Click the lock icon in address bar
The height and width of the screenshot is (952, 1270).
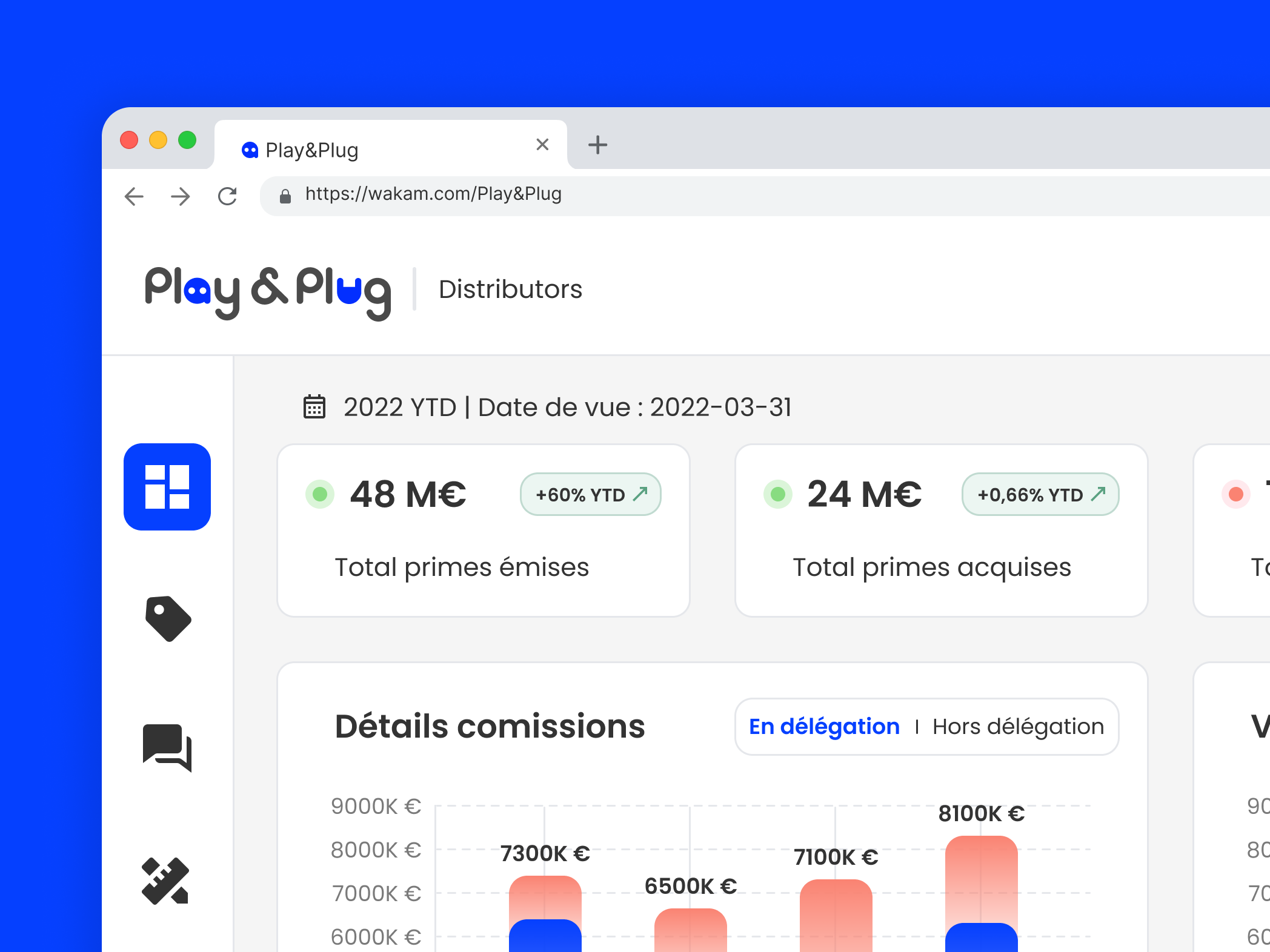point(285,196)
